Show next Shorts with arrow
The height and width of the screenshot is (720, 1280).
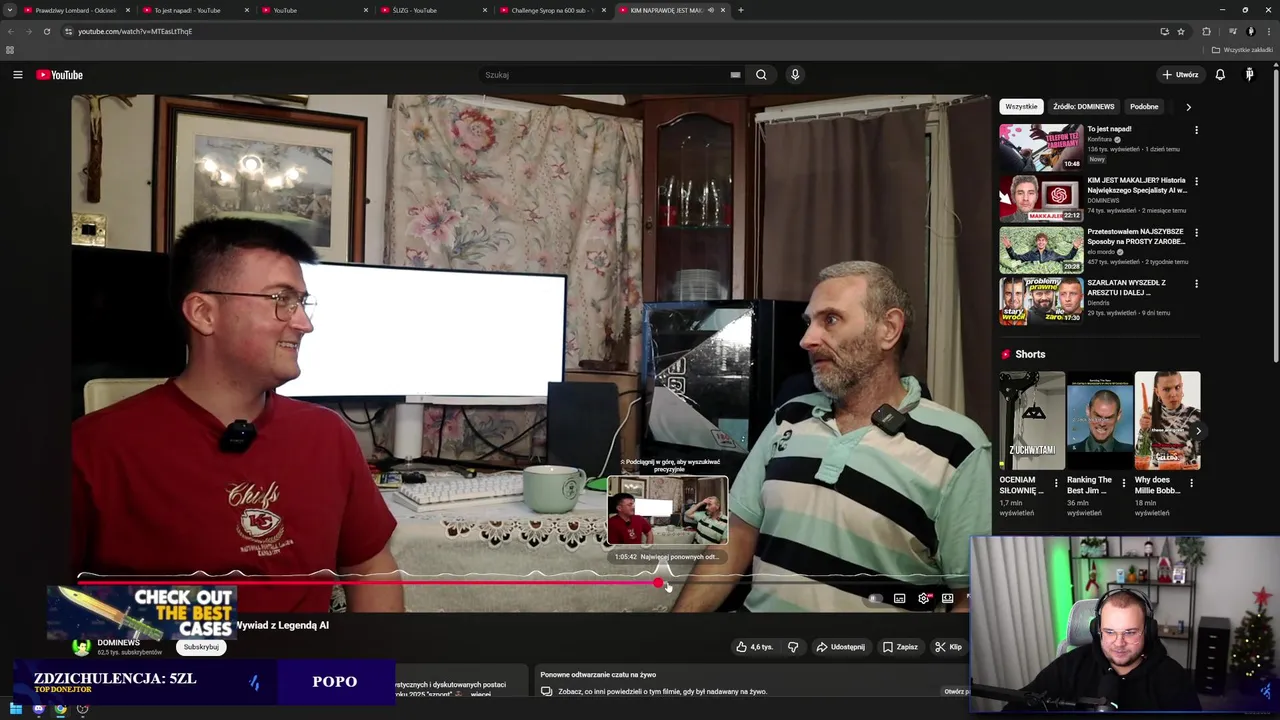pos(1198,431)
